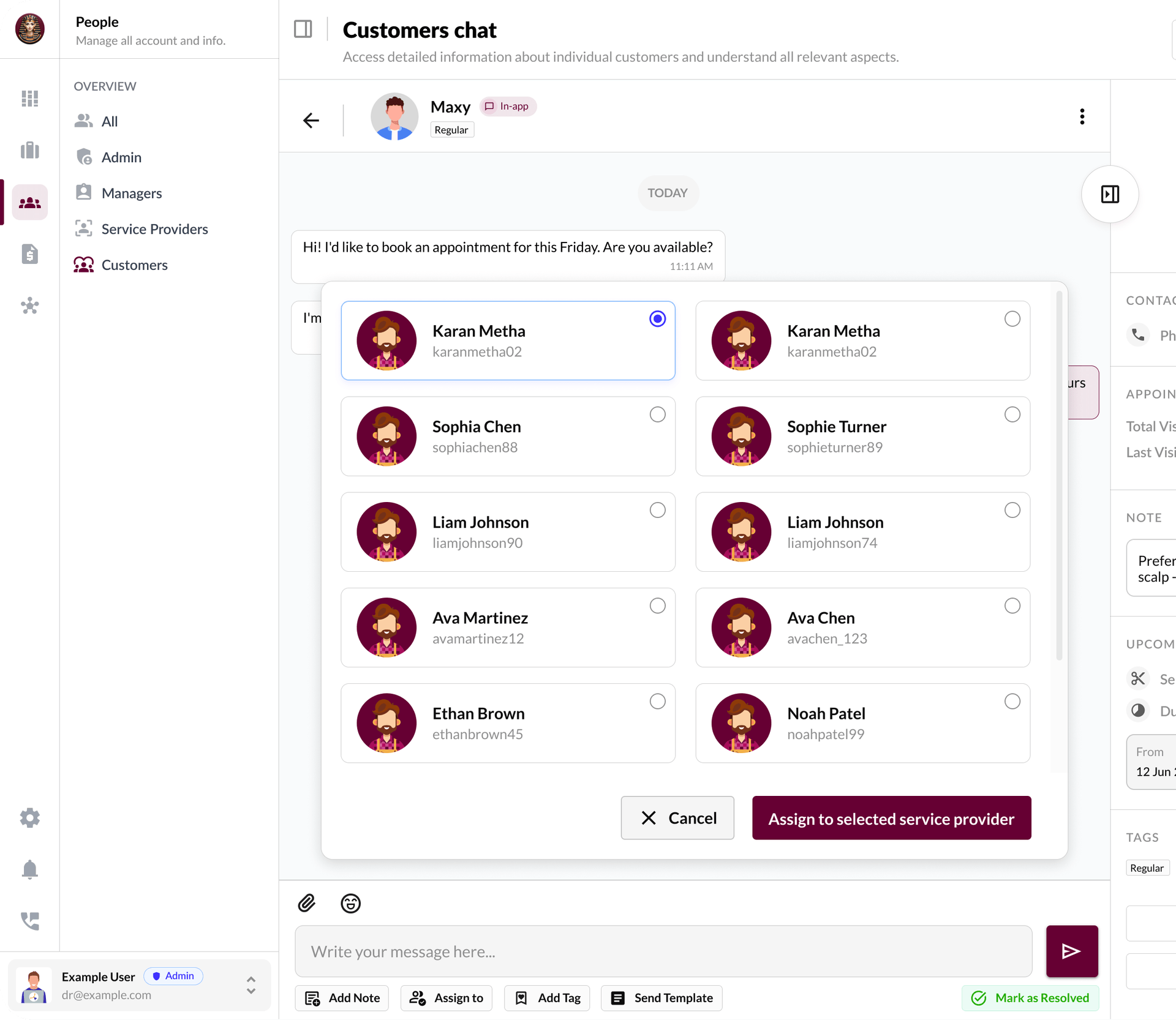Select Noah Patel radio button
Screen dimensions: 1176x1020
coord(1012,701)
